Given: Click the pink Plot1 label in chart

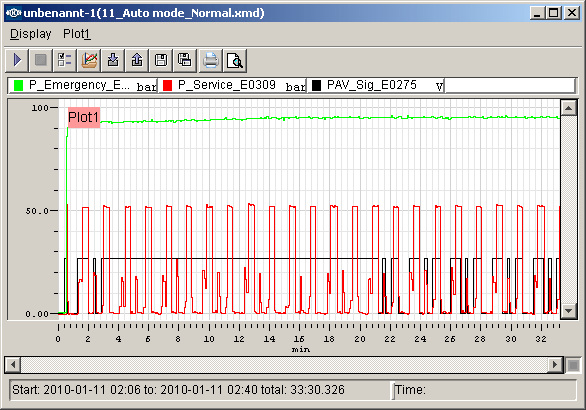Looking at the screenshot, I should click(x=84, y=117).
